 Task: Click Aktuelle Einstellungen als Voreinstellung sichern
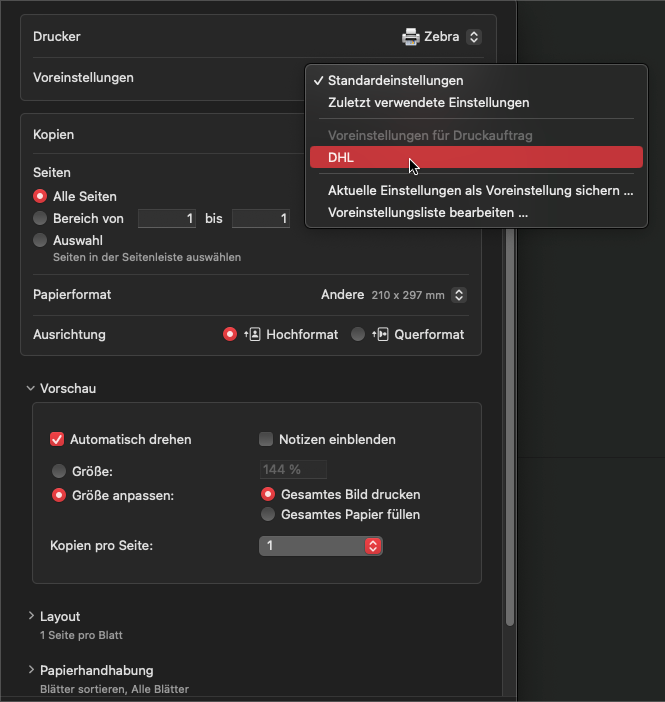(x=480, y=190)
